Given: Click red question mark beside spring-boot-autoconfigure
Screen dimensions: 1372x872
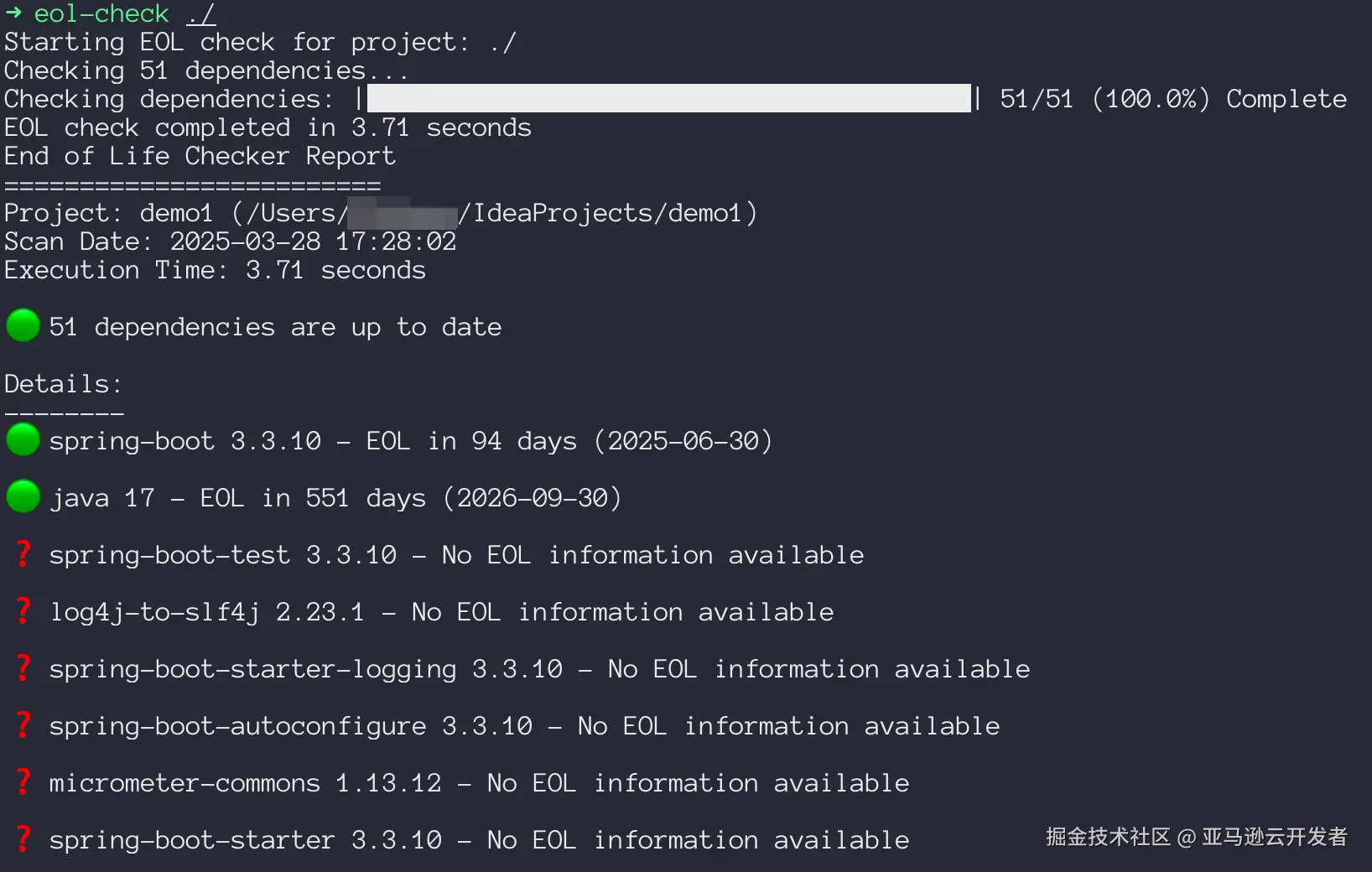Looking at the screenshot, I should click(23, 724).
